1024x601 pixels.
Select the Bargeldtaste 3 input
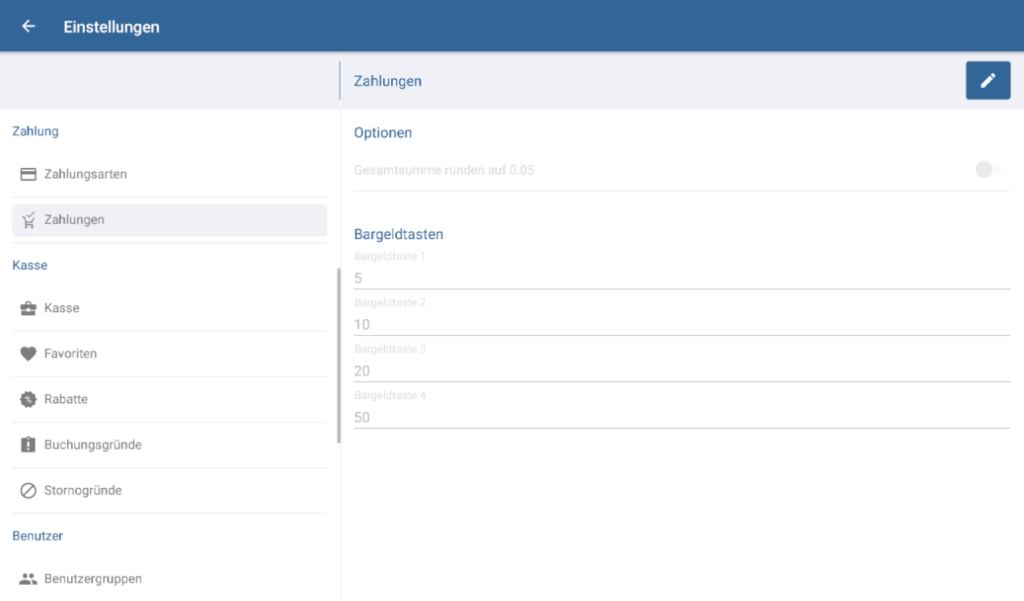coord(680,371)
